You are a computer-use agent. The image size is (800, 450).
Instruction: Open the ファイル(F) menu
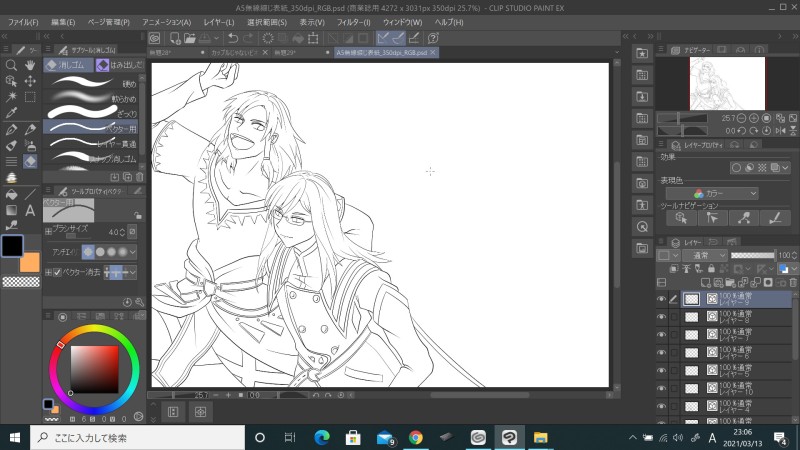23,22
